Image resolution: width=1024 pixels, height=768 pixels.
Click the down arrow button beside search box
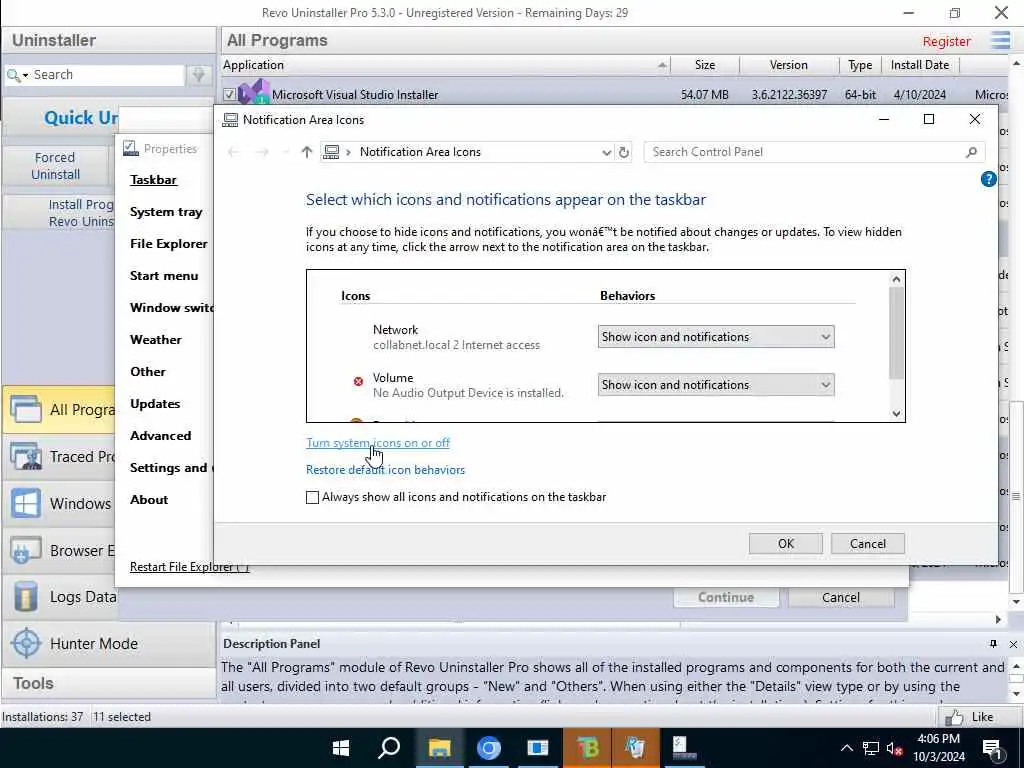199,75
